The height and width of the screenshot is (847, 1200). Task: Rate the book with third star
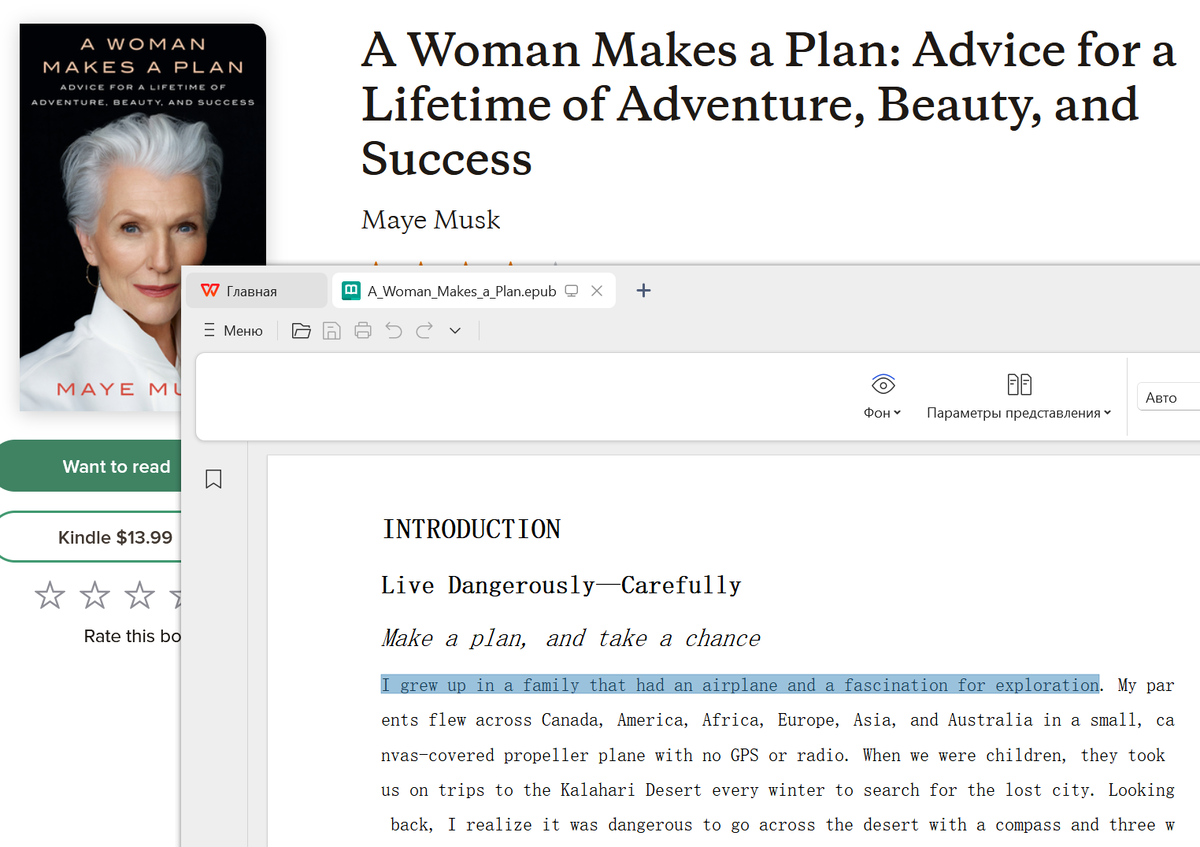[x=139, y=595]
